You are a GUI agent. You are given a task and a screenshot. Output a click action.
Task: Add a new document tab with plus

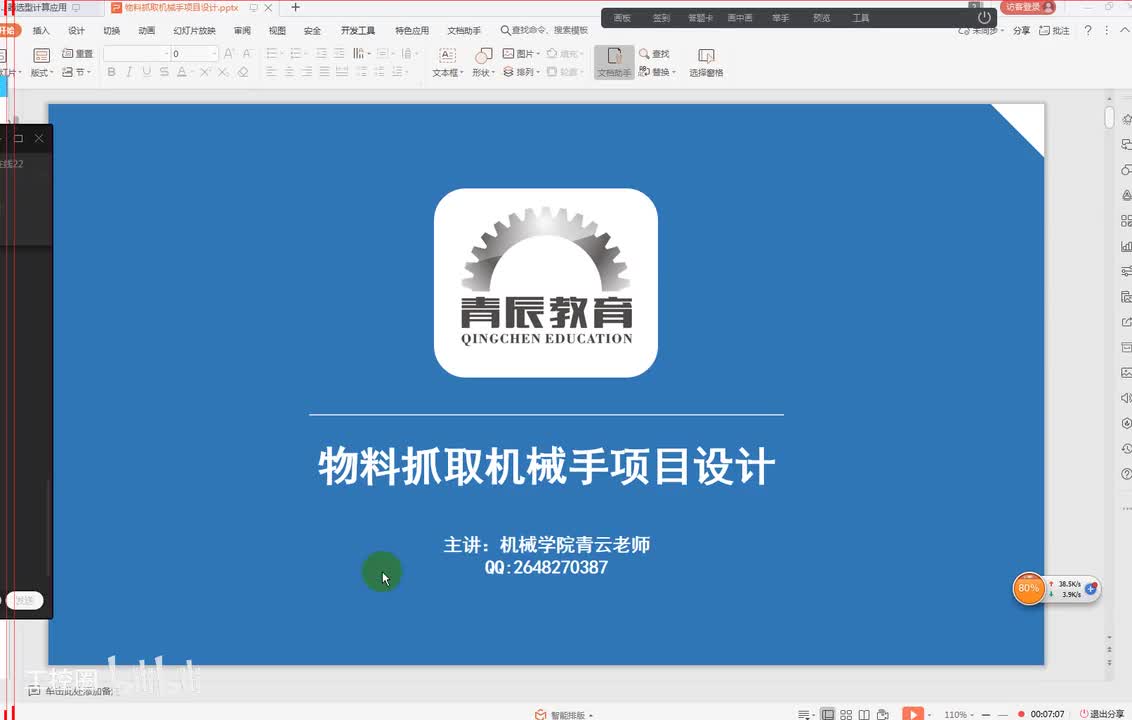coord(295,7)
